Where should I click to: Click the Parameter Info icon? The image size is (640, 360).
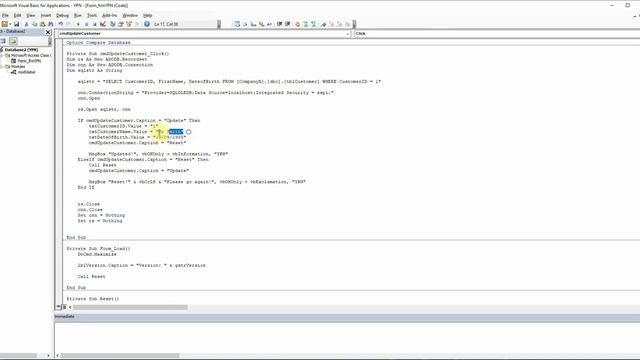coord(261,24)
